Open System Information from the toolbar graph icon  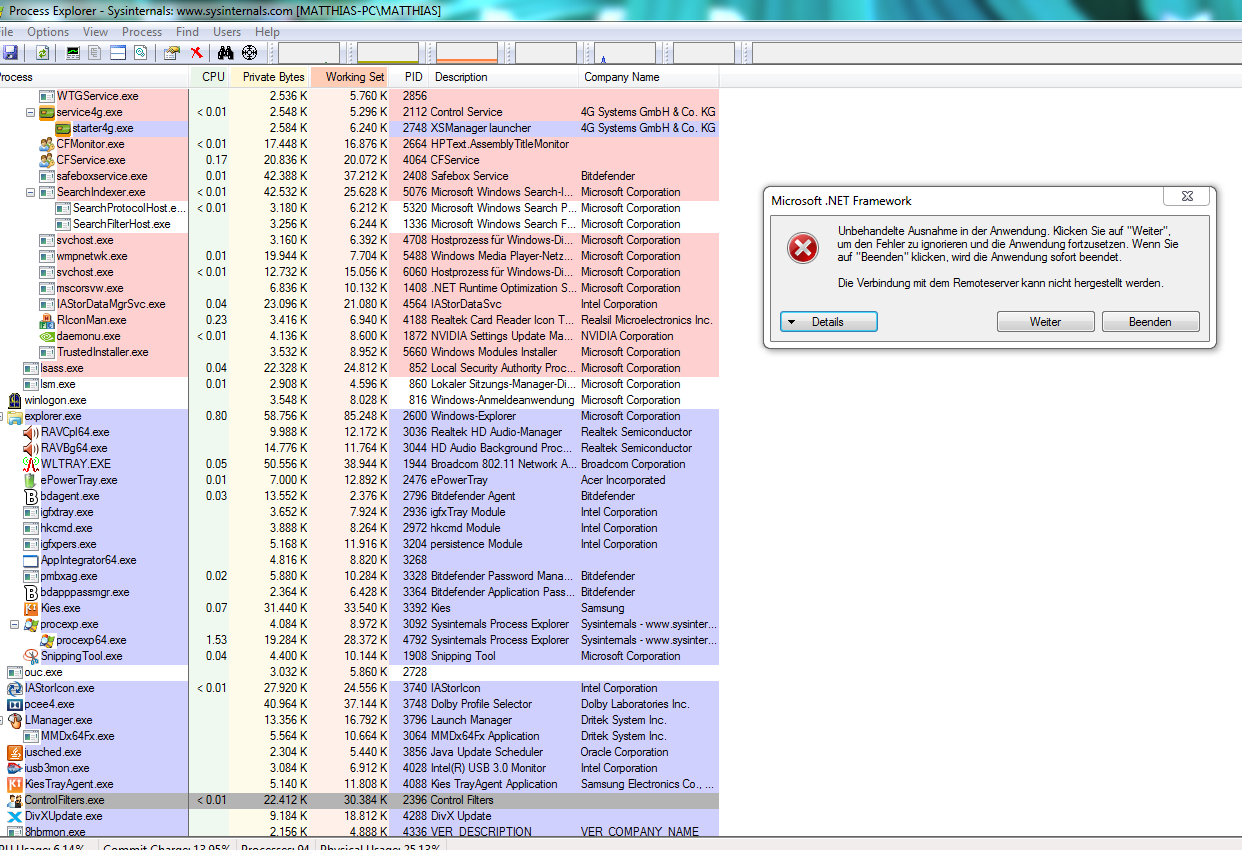point(73,52)
